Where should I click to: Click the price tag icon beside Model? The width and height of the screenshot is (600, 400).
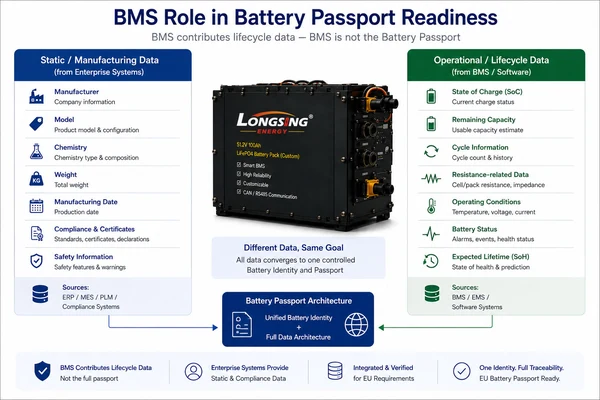[x=36, y=124]
